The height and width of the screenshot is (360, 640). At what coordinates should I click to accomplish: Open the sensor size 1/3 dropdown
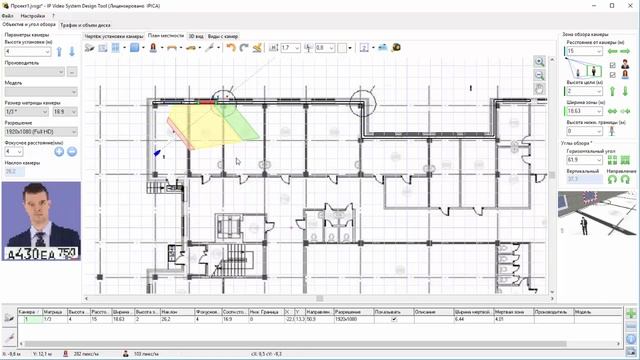point(45,112)
